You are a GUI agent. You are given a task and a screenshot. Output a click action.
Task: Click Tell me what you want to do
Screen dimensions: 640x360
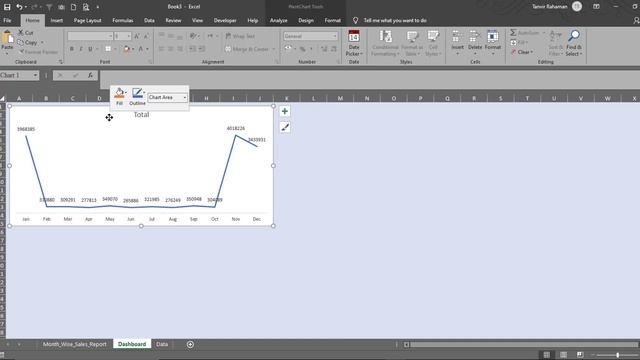[x=395, y=20]
